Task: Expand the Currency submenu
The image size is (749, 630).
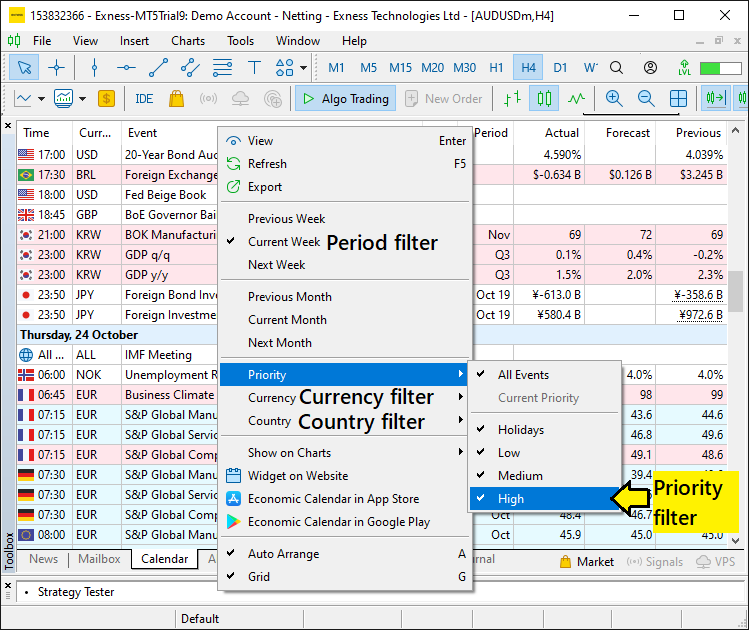Action: pyautogui.click(x=271, y=398)
